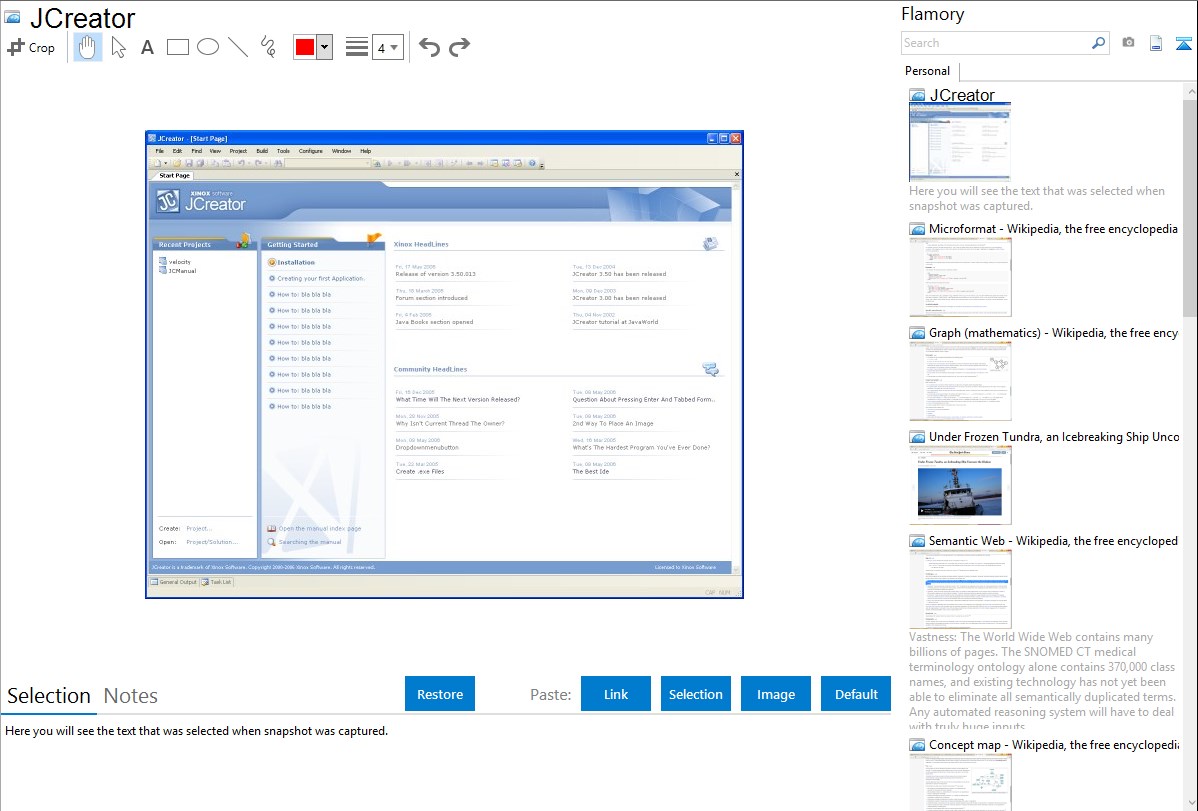Open the Under Frozen Tundra snapshot thumbnail
Viewport: 1198px width, 811px height.
(x=960, y=485)
